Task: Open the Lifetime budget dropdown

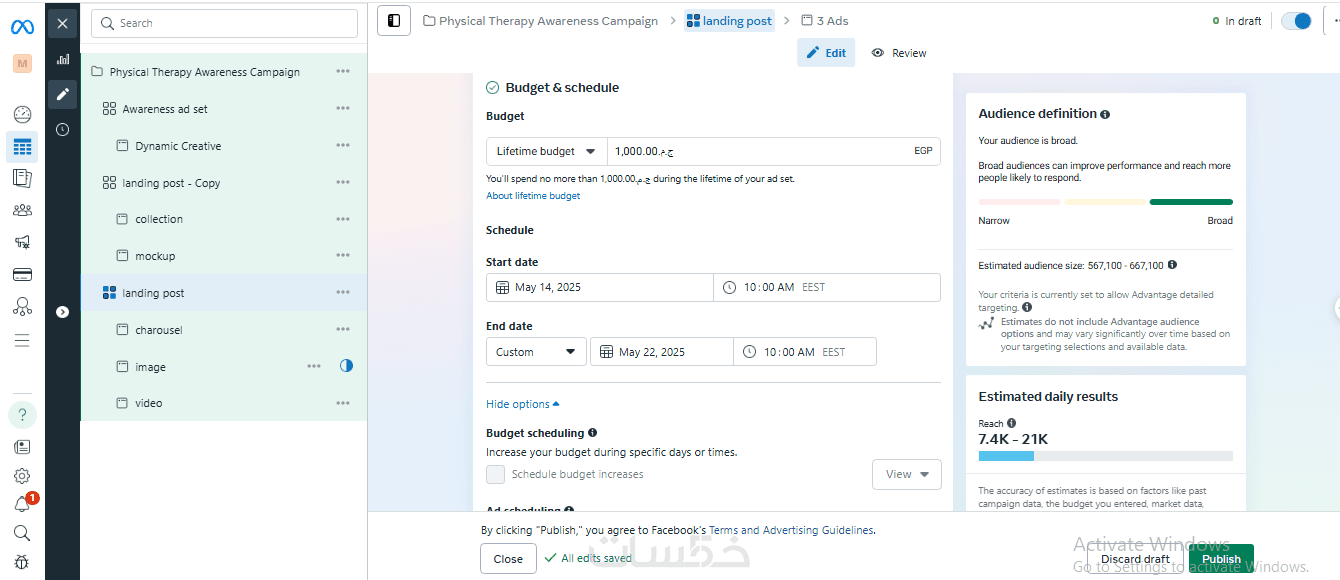Action: tap(546, 151)
